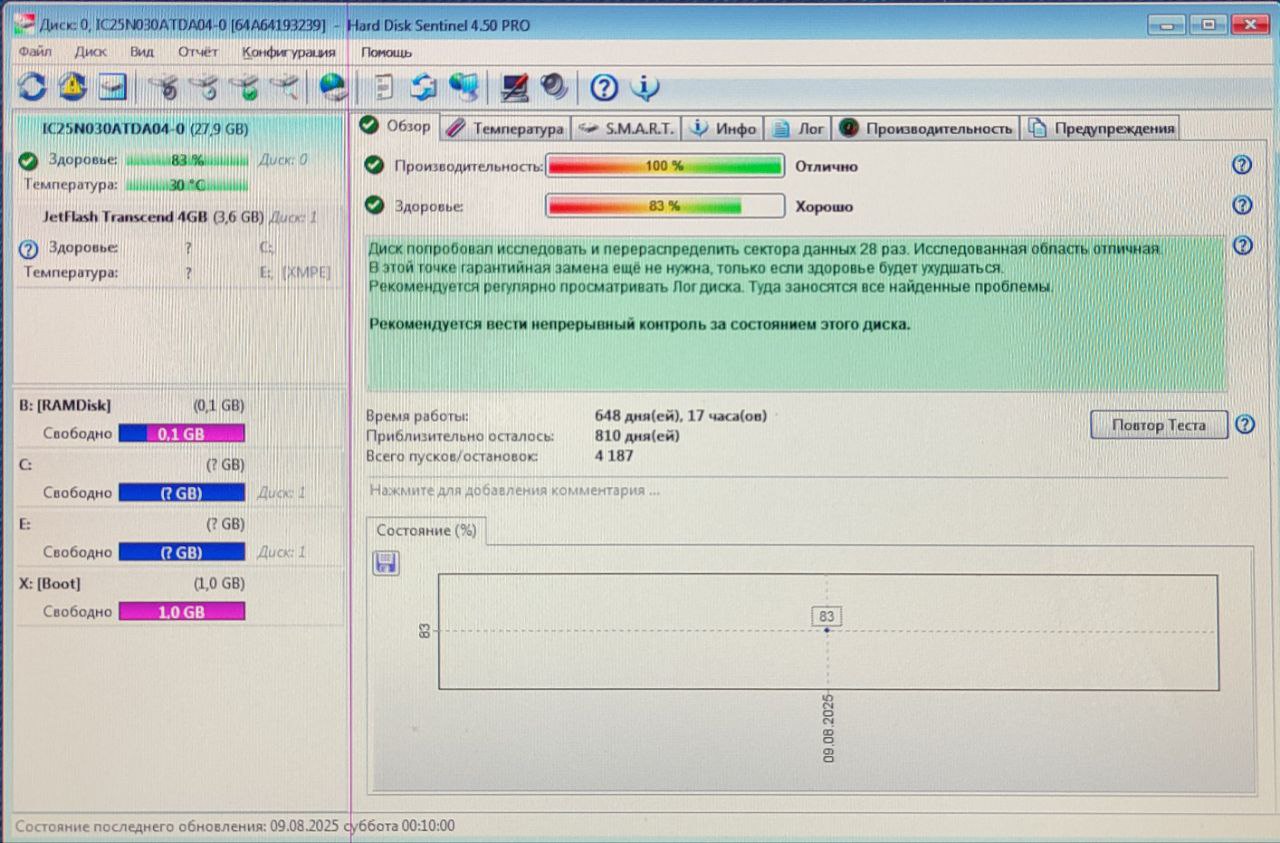1280x843 pixels.
Task: Click the 30 °C temperature bar
Action: tap(187, 185)
